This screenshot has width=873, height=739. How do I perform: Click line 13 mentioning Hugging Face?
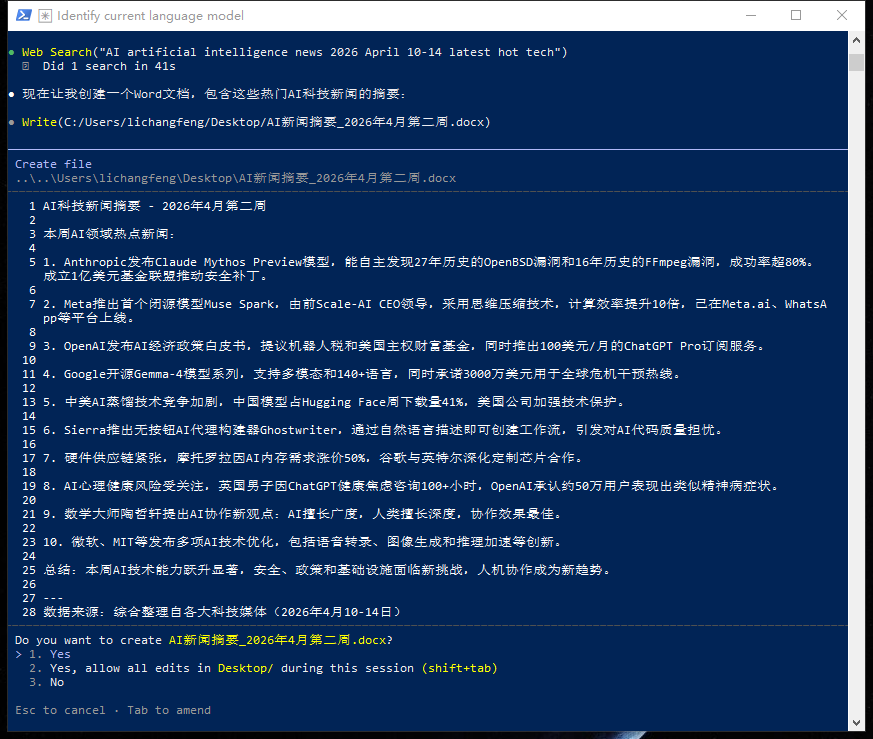tap(334, 402)
